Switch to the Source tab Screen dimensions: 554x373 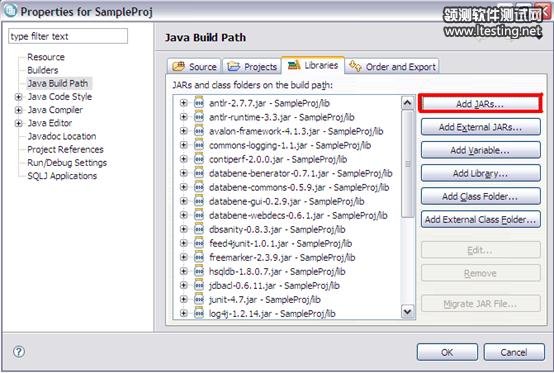coord(194,66)
